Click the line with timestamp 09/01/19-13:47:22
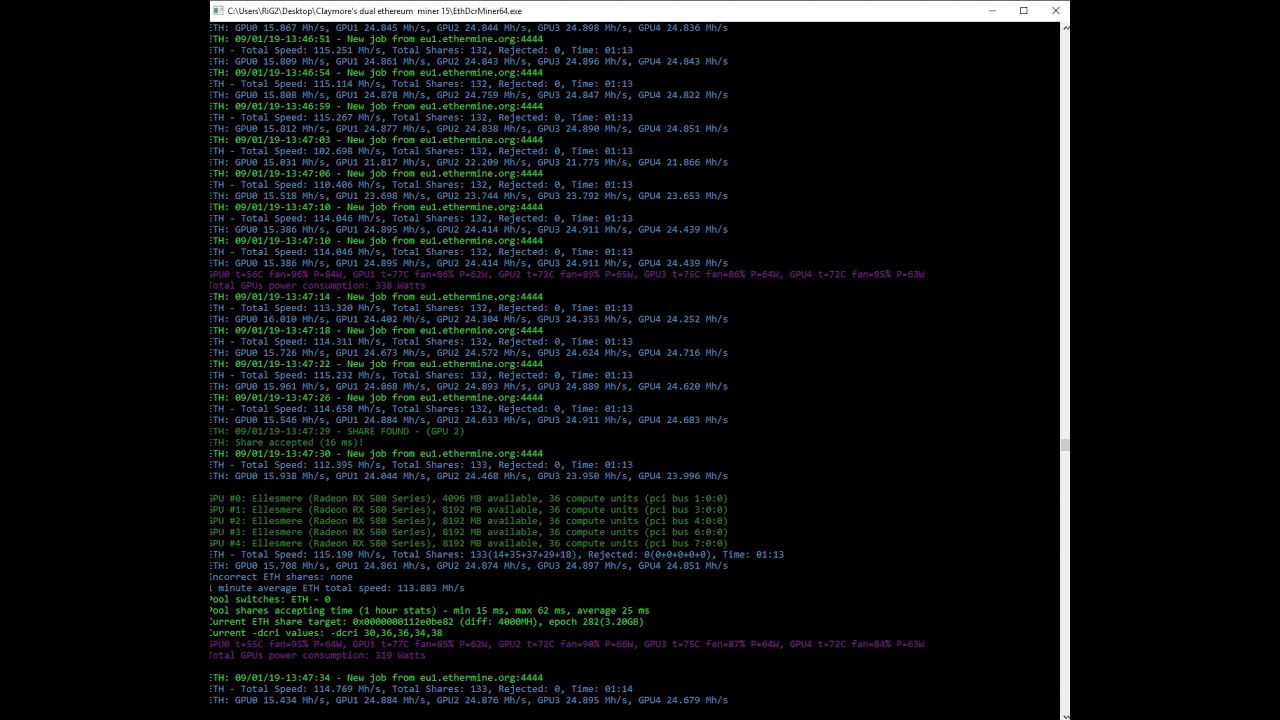The height and width of the screenshot is (720, 1280). point(377,364)
